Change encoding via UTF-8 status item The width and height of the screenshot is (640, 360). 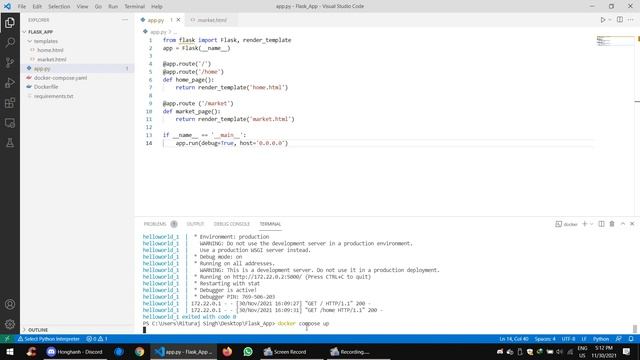568,339
